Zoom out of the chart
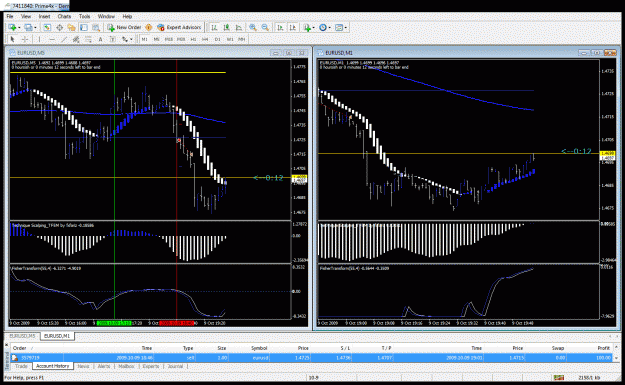This screenshot has height=385, width=625. (x=265, y=28)
